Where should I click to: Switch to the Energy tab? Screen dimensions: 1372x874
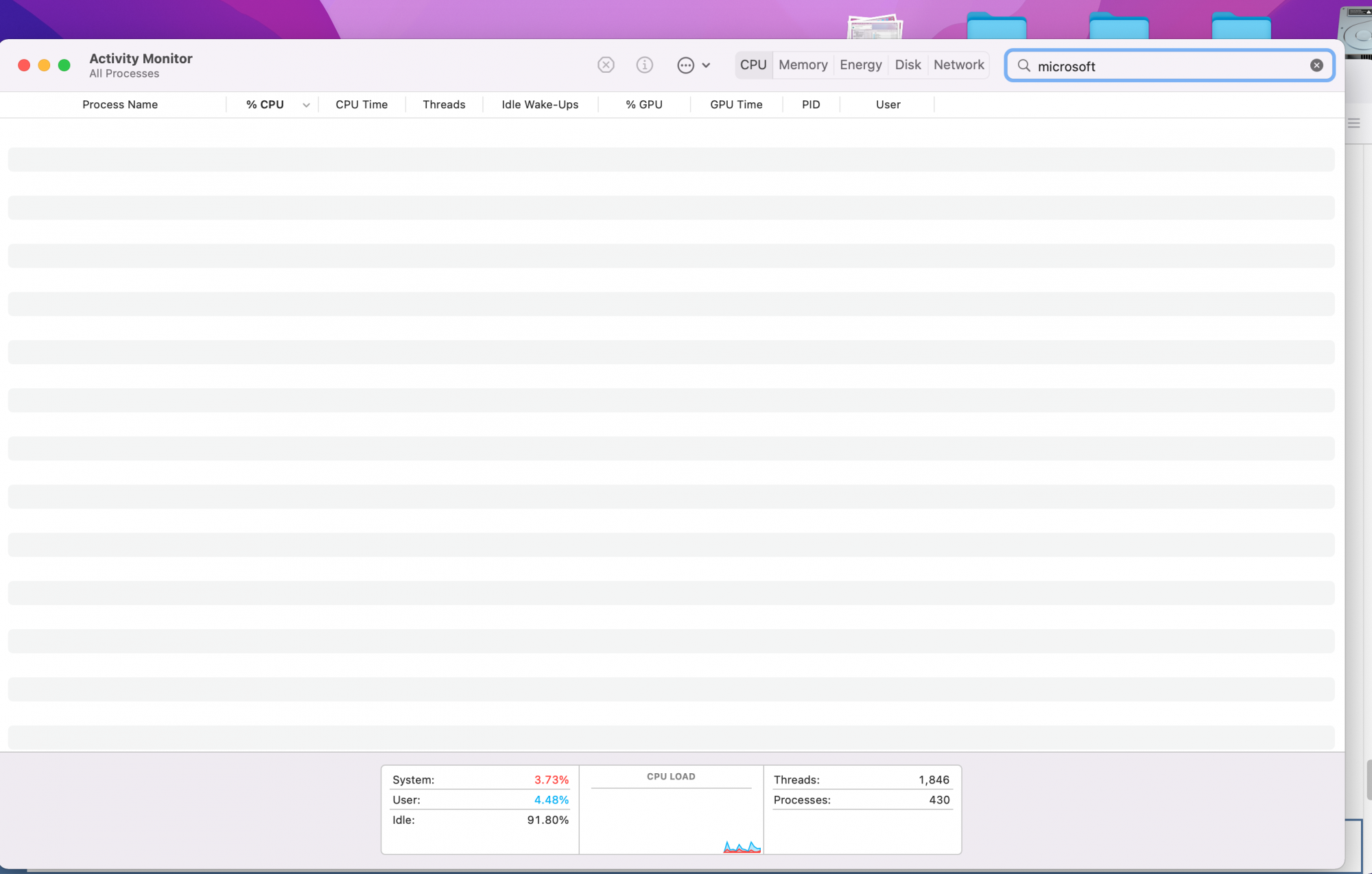tap(860, 65)
